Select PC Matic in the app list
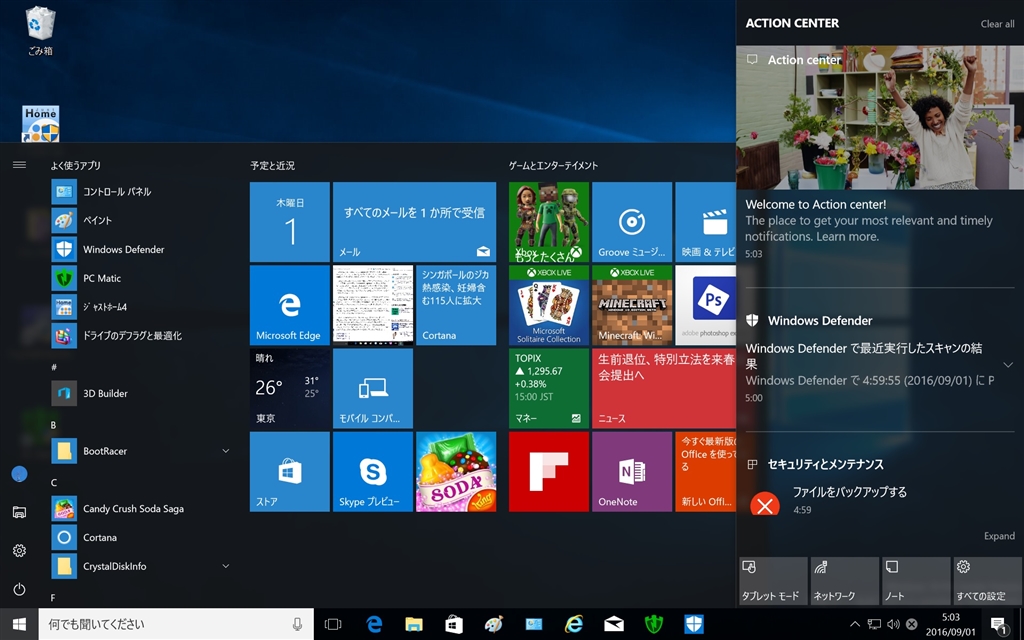 pos(102,278)
